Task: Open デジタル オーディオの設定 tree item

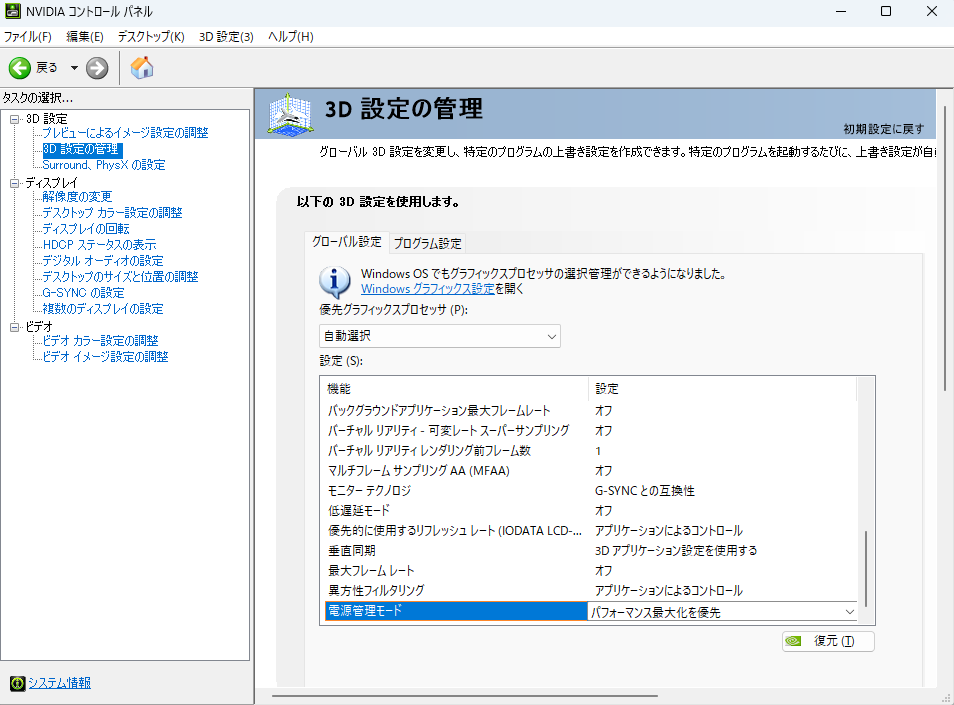Action: click(x=103, y=260)
